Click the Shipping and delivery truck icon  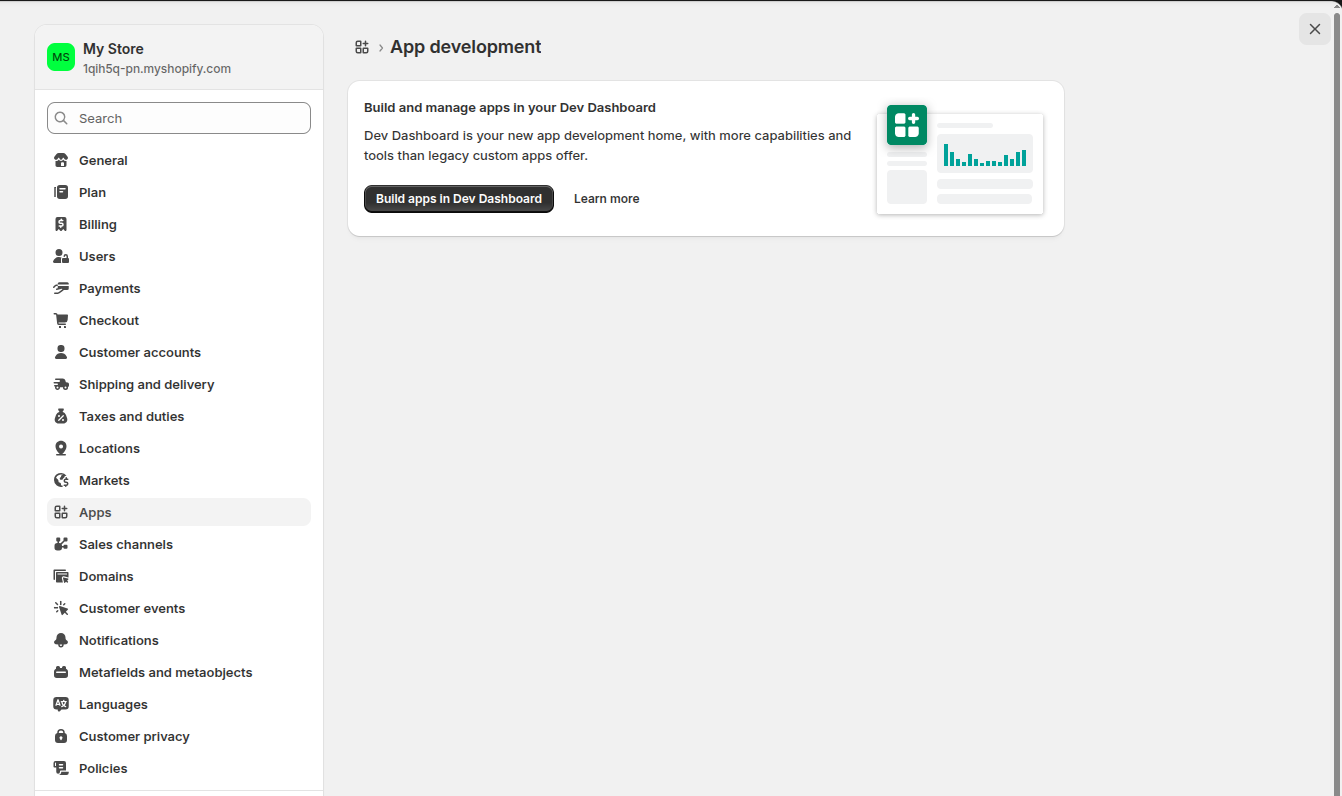[61, 384]
